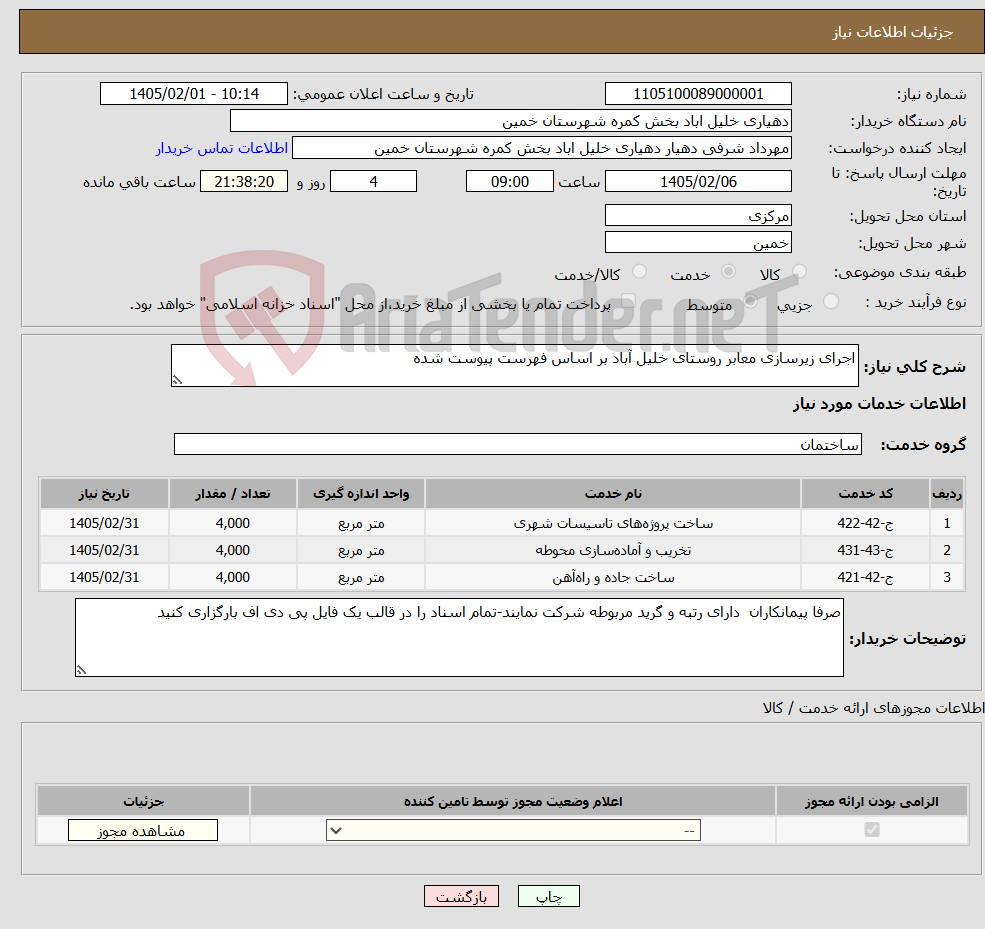The width and height of the screenshot is (985, 929).
Task: Click the buyer organization name field
Action: pos(511,121)
